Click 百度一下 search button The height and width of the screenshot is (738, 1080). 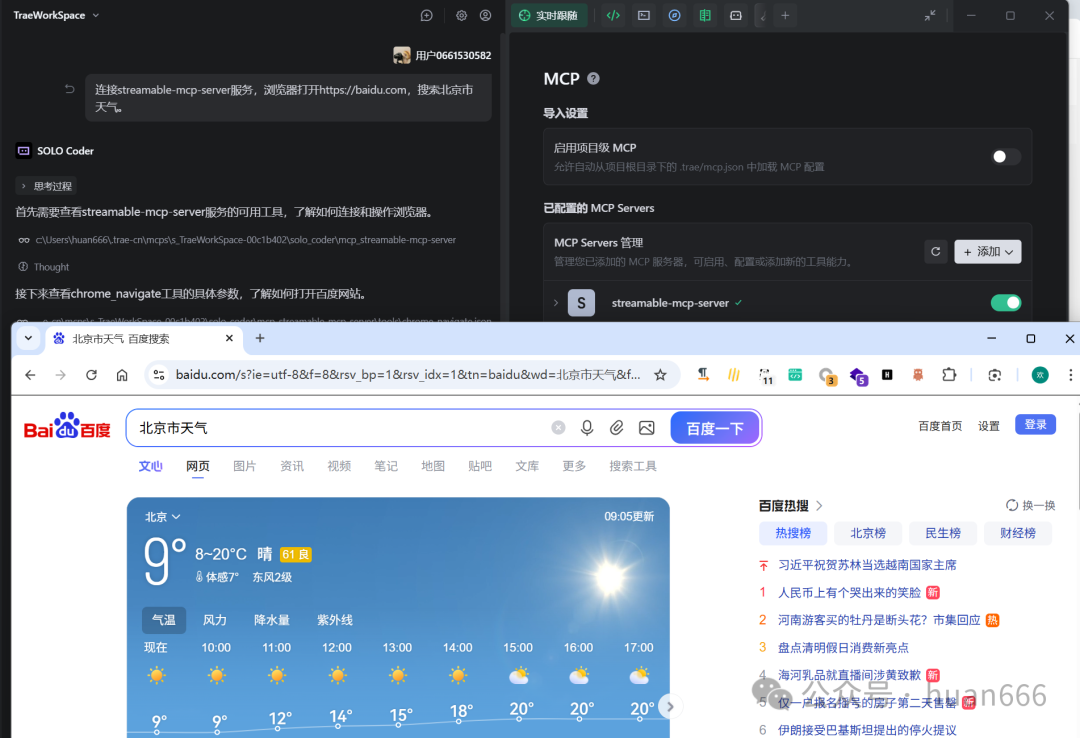coord(715,429)
